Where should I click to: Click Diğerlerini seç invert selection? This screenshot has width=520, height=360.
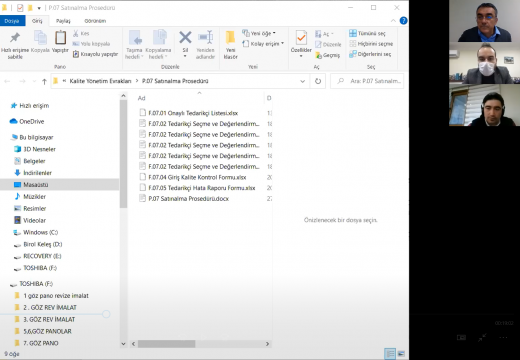(370, 54)
